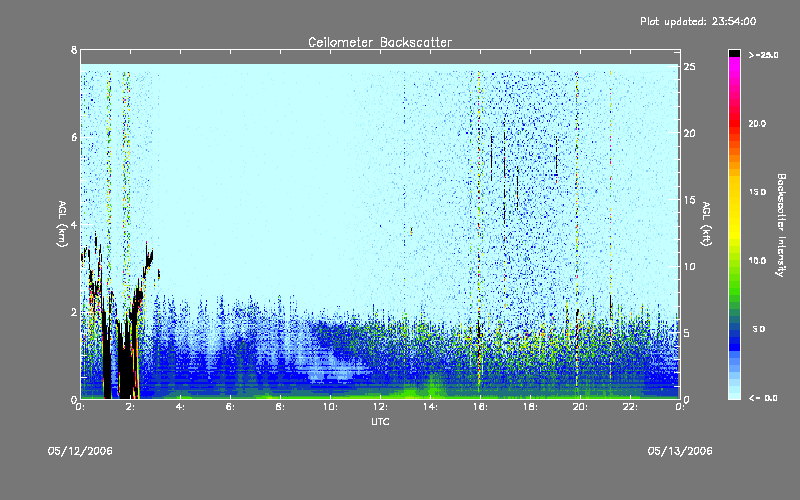
Task: Click the "6:" UTC hour tick
Action: pos(230,407)
